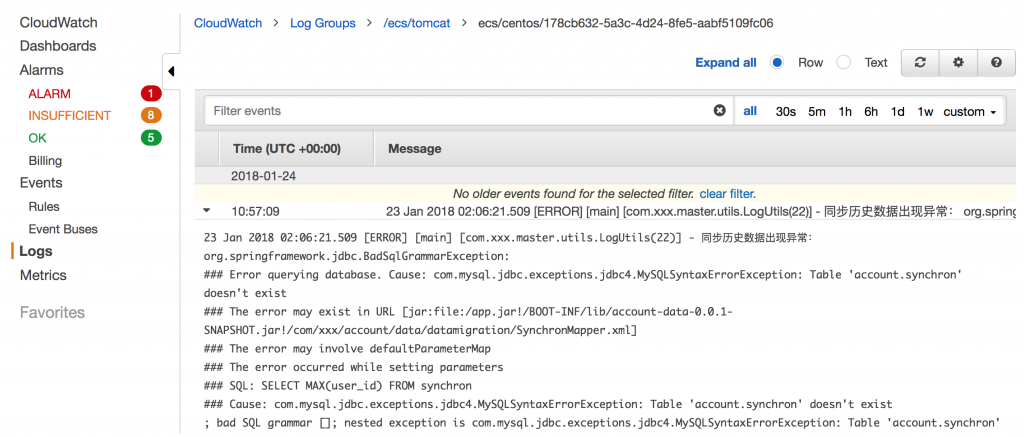Filter to last 6h
Screen dimensions: 1024x437
pyautogui.click(x=871, y=112)
